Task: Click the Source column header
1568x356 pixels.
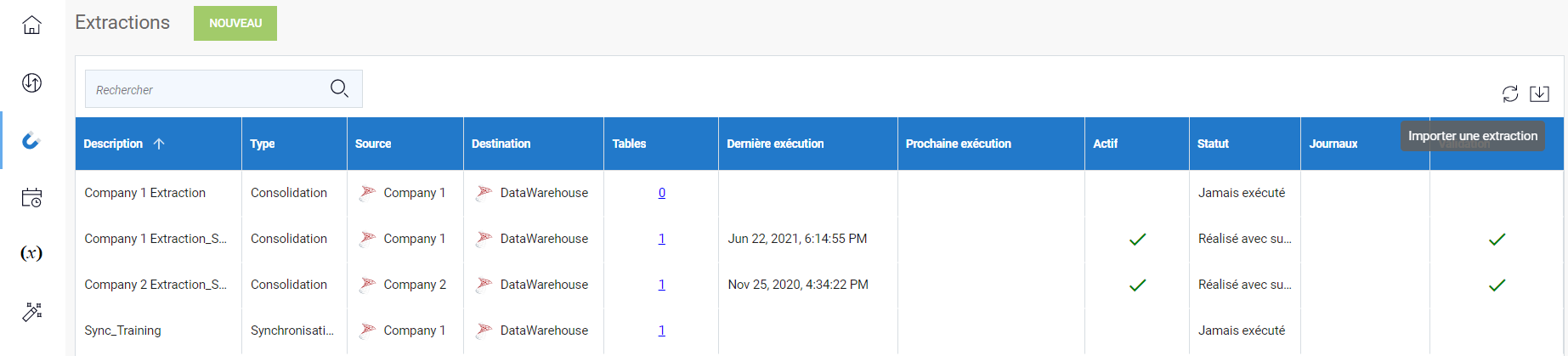Action: [373, 144]
